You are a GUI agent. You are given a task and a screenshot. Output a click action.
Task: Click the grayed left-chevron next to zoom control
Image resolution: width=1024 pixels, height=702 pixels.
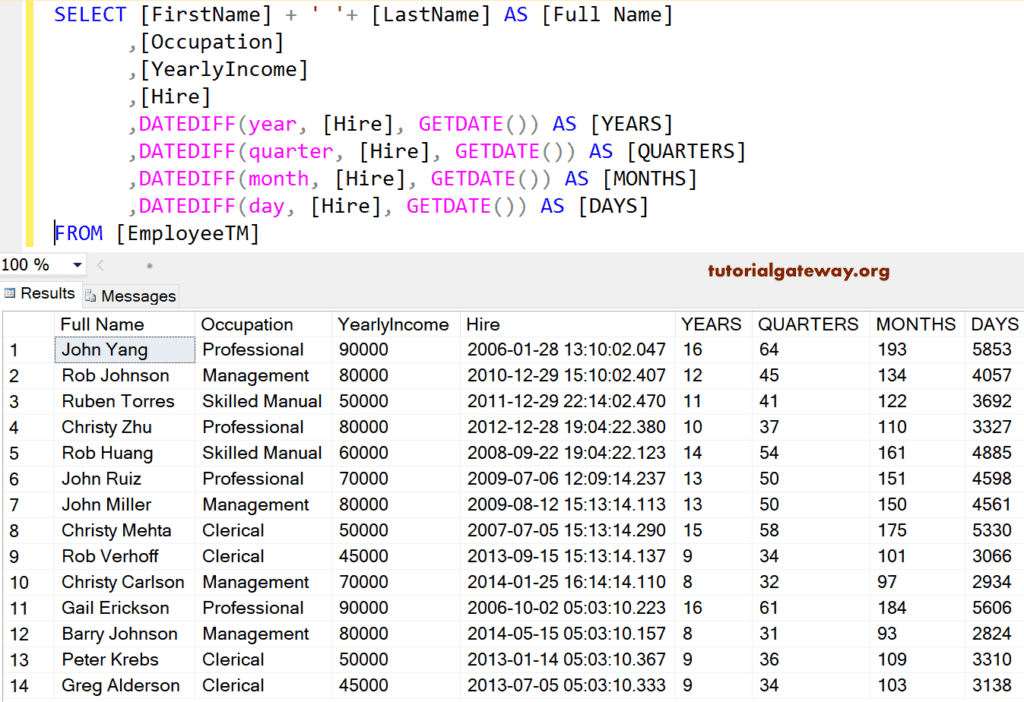click(x=100, y=264)
